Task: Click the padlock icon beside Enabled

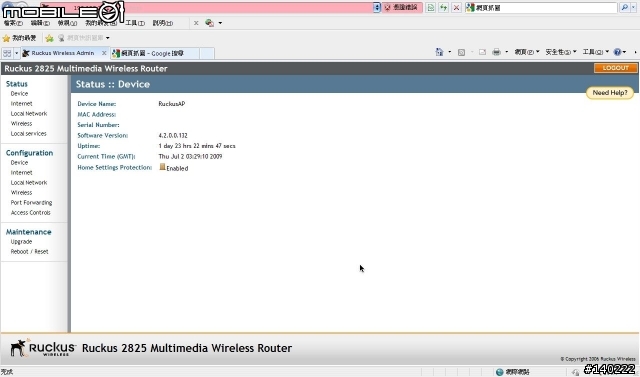Action: (x=162, y=167)
